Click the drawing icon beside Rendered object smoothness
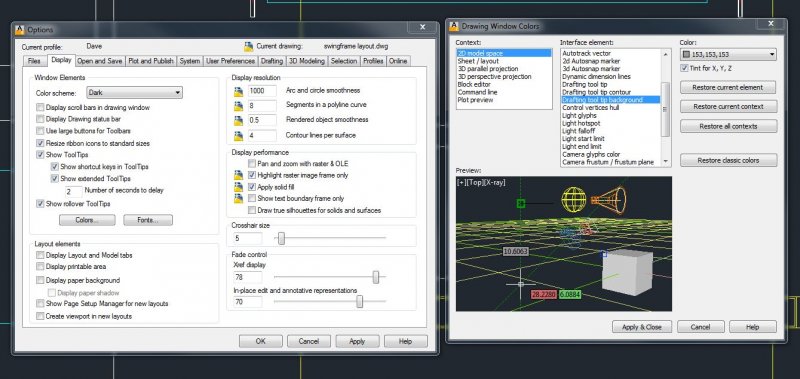This screenshot has height=379, width=800. (x=238, y=121)
